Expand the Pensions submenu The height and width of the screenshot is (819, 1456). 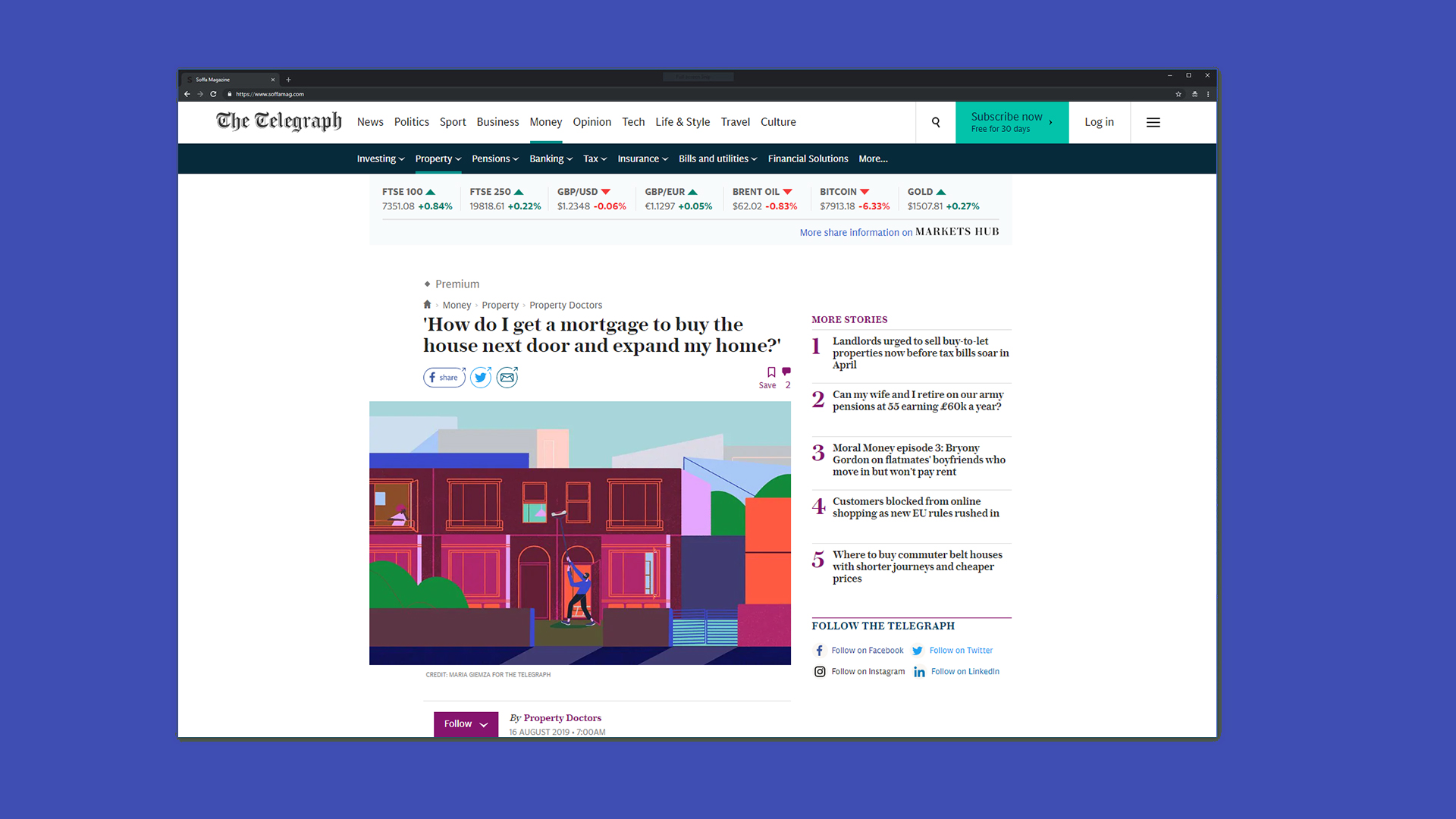[495, 158]
